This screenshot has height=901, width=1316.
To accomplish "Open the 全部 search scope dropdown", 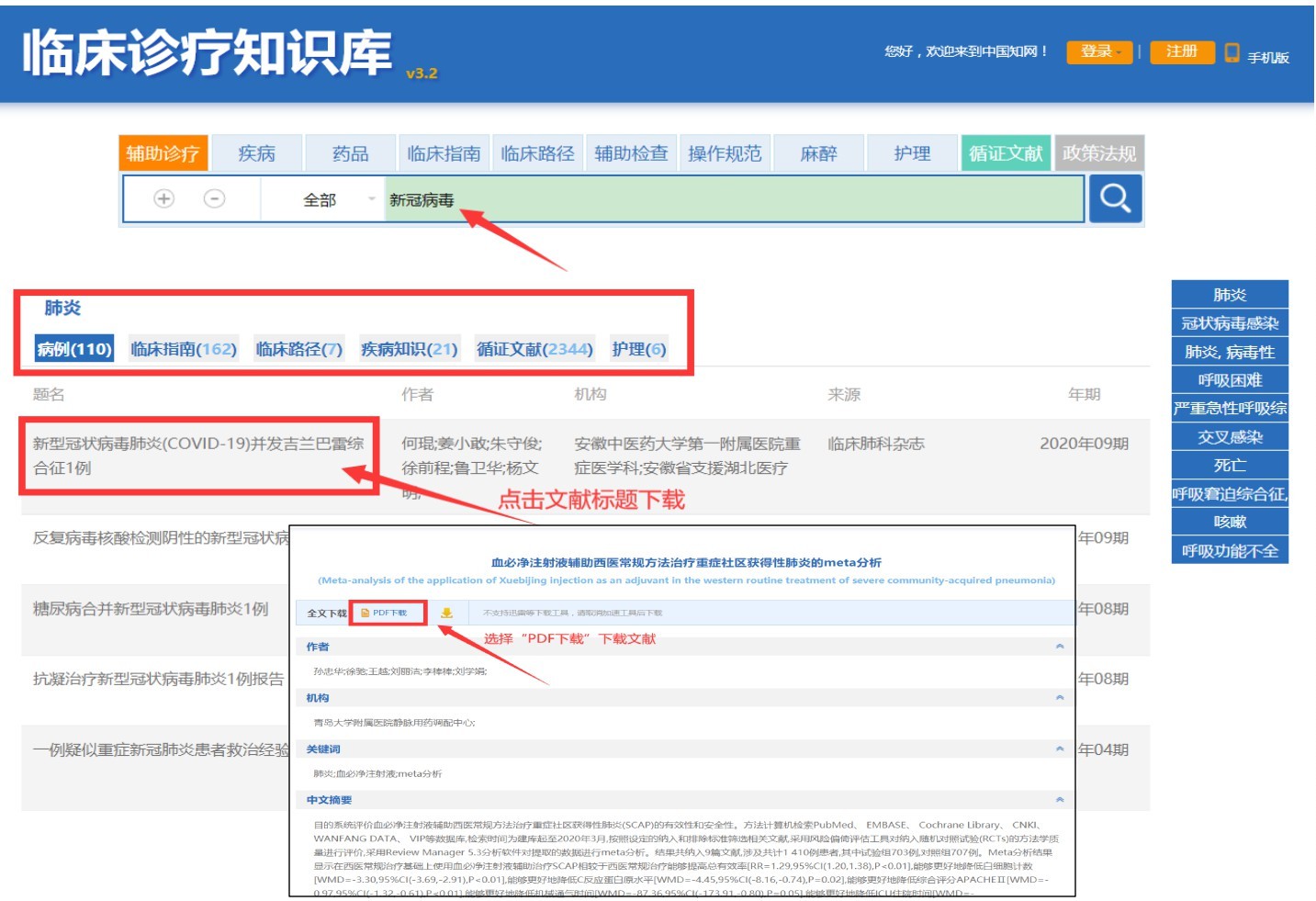I will (322, 199).
